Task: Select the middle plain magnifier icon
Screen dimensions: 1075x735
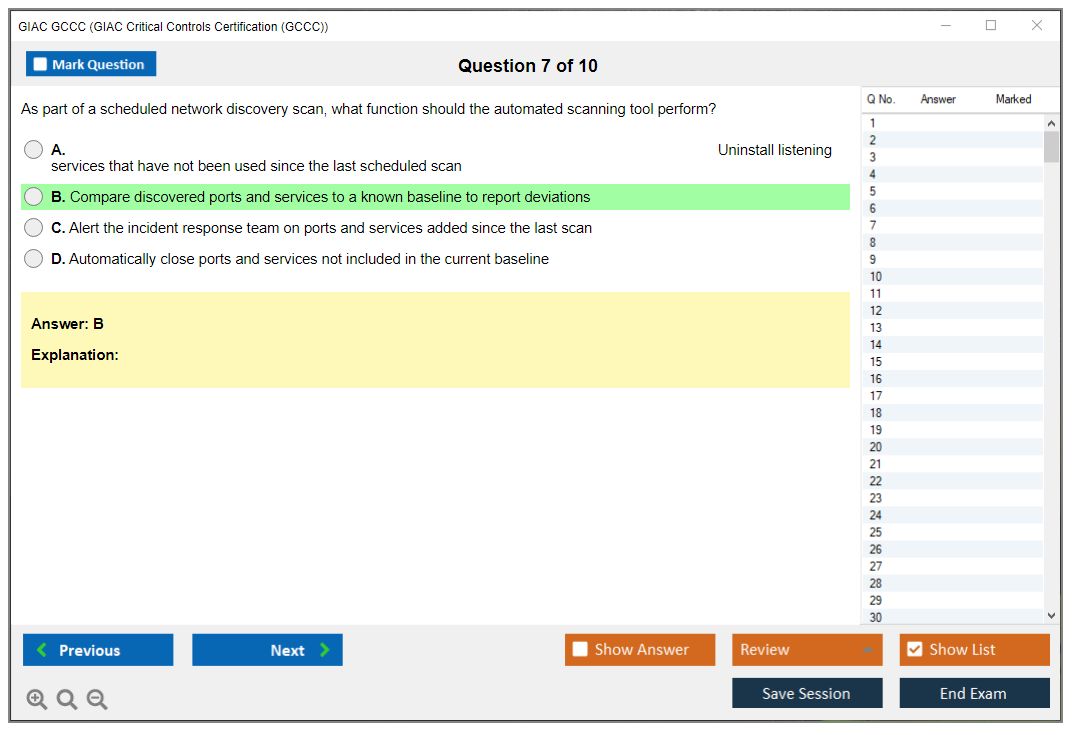Action: (x=66, y=699)
